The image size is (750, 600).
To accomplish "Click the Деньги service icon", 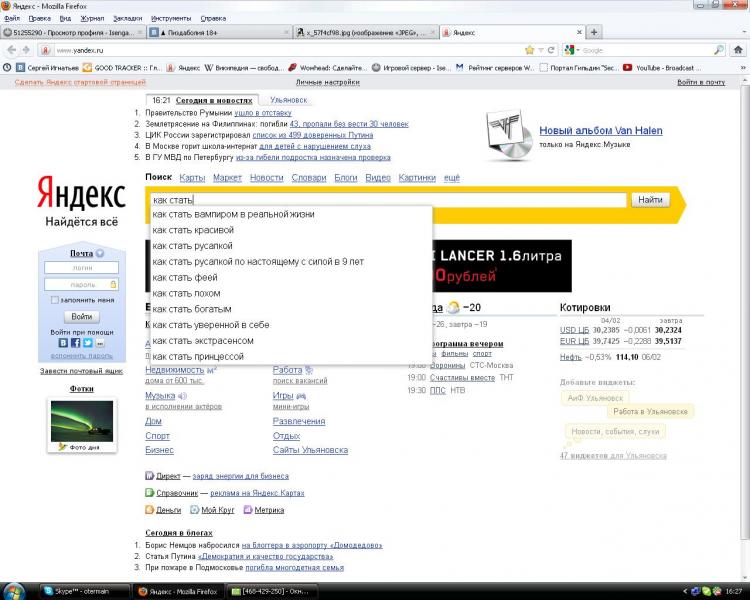I will click(150, 510).
